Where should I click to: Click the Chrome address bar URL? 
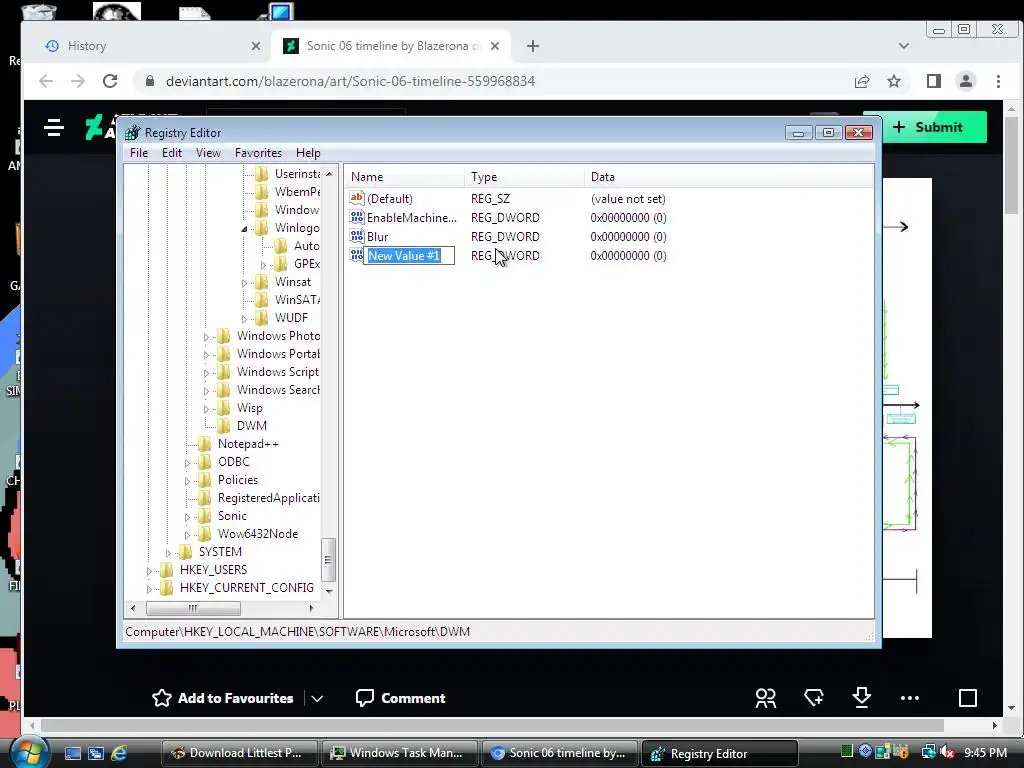[350, 81]
